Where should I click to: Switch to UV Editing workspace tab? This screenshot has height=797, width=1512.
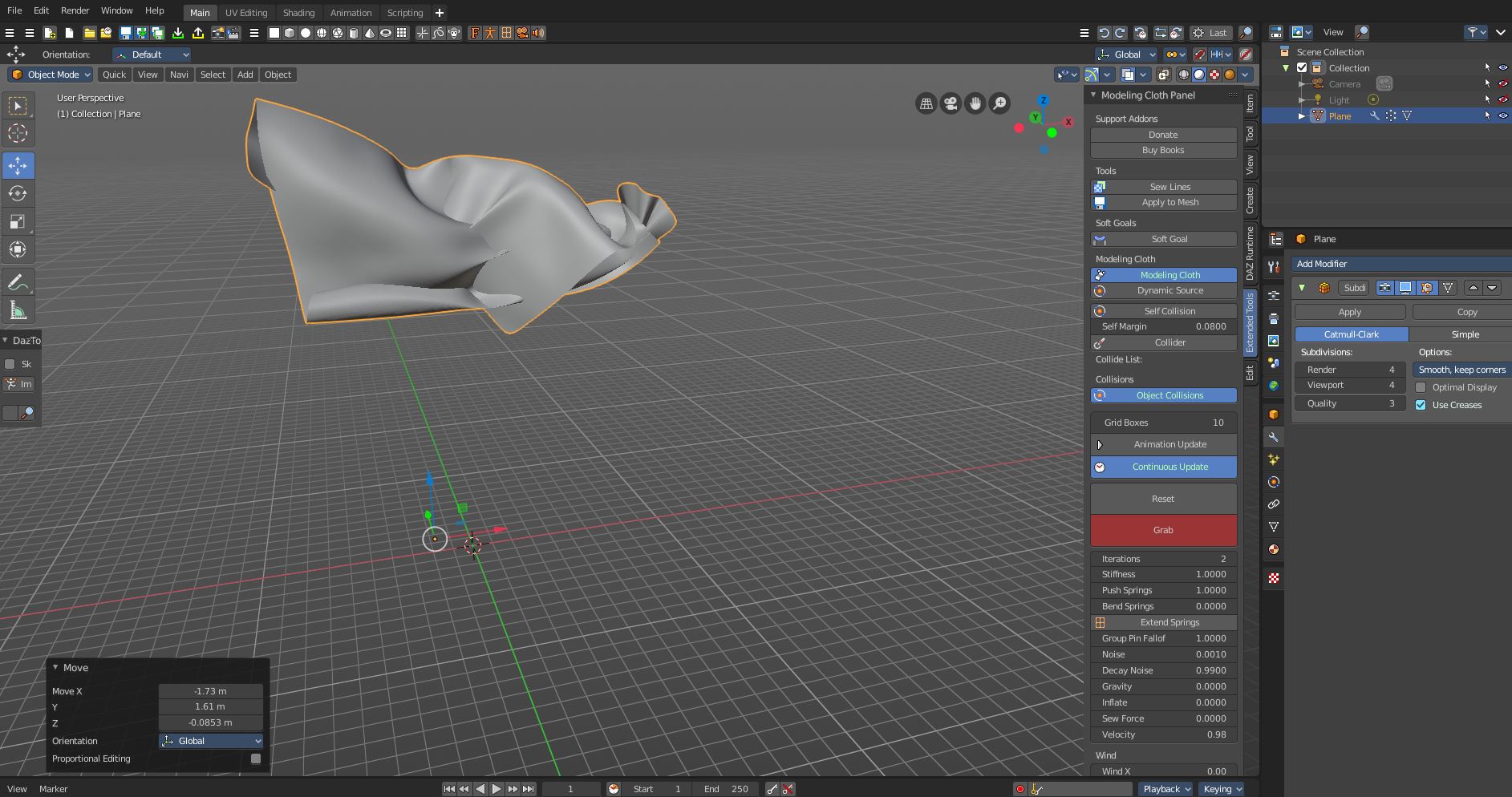click(x=246, y=13)
